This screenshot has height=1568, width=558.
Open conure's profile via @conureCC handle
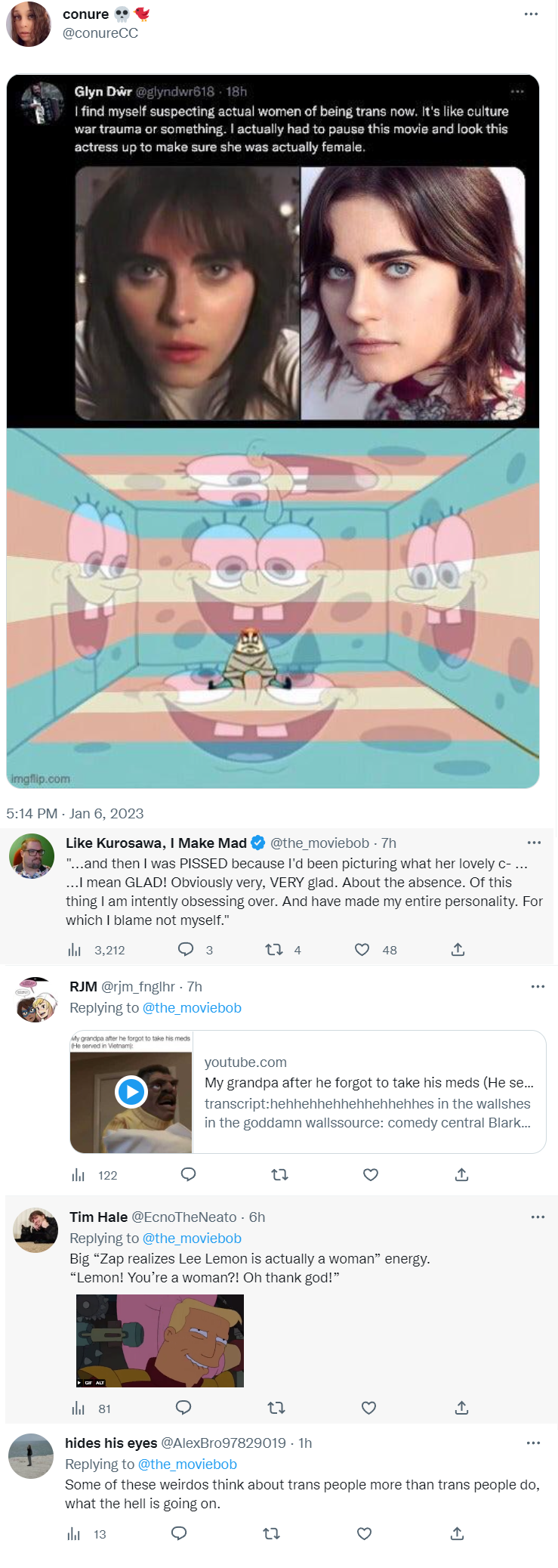[100, 33]
